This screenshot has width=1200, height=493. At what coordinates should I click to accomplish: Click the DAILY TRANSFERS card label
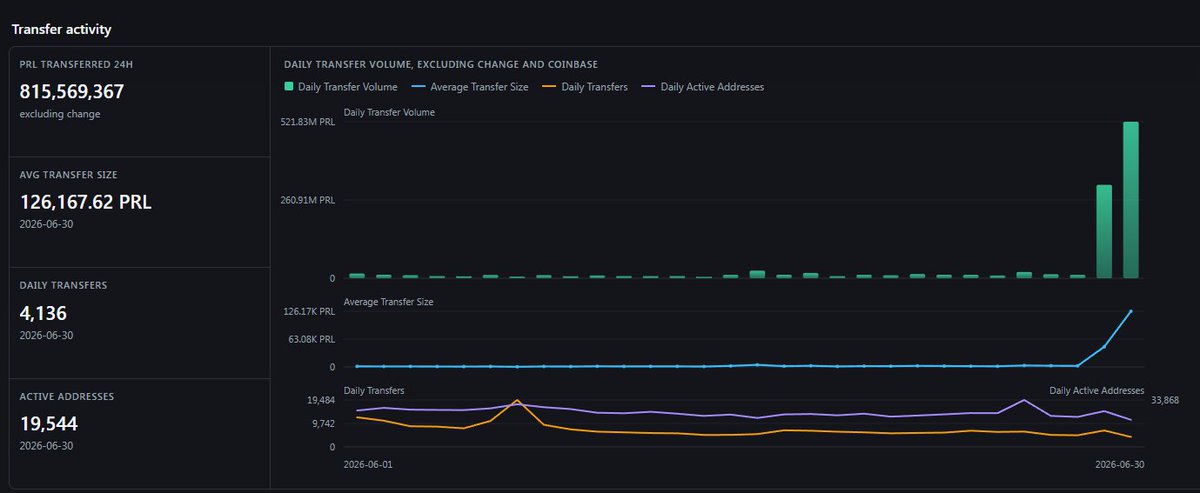coord(63,285)
